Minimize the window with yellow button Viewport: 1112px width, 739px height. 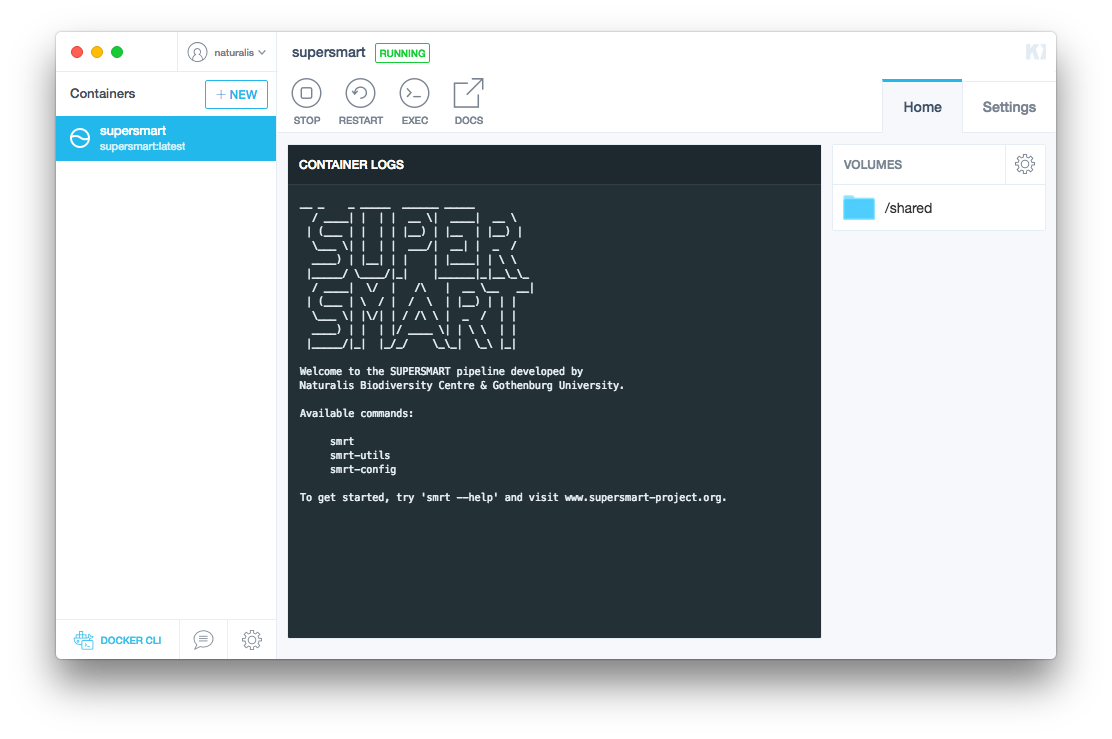pyautogui.click(x=97, y=52)
